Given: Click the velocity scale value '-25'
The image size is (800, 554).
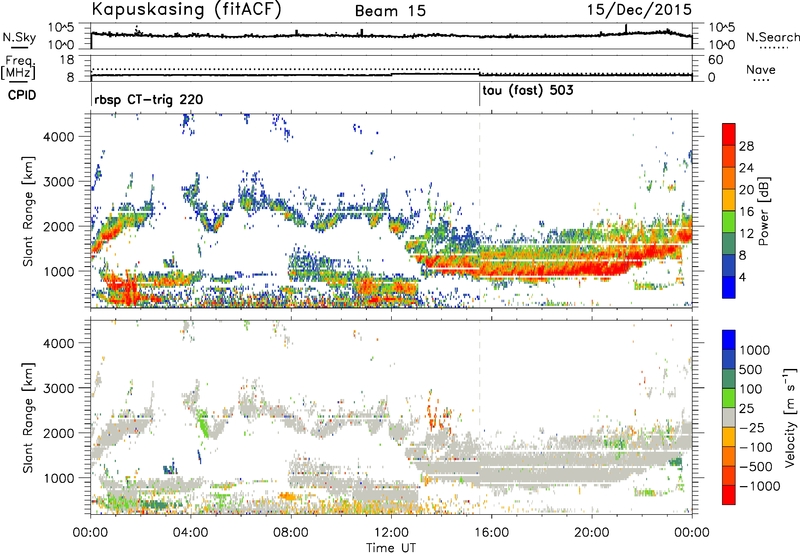Looking at the screenshot, I should 752,428.
